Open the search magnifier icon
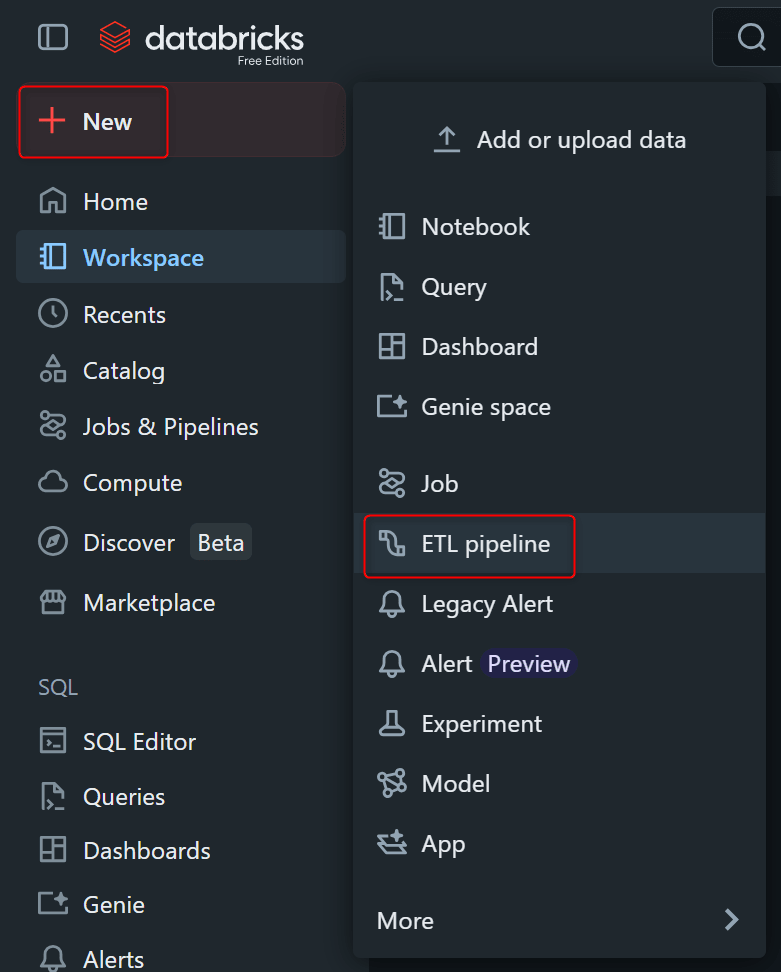Screen dimensions: 781x972 click(751, 37)
